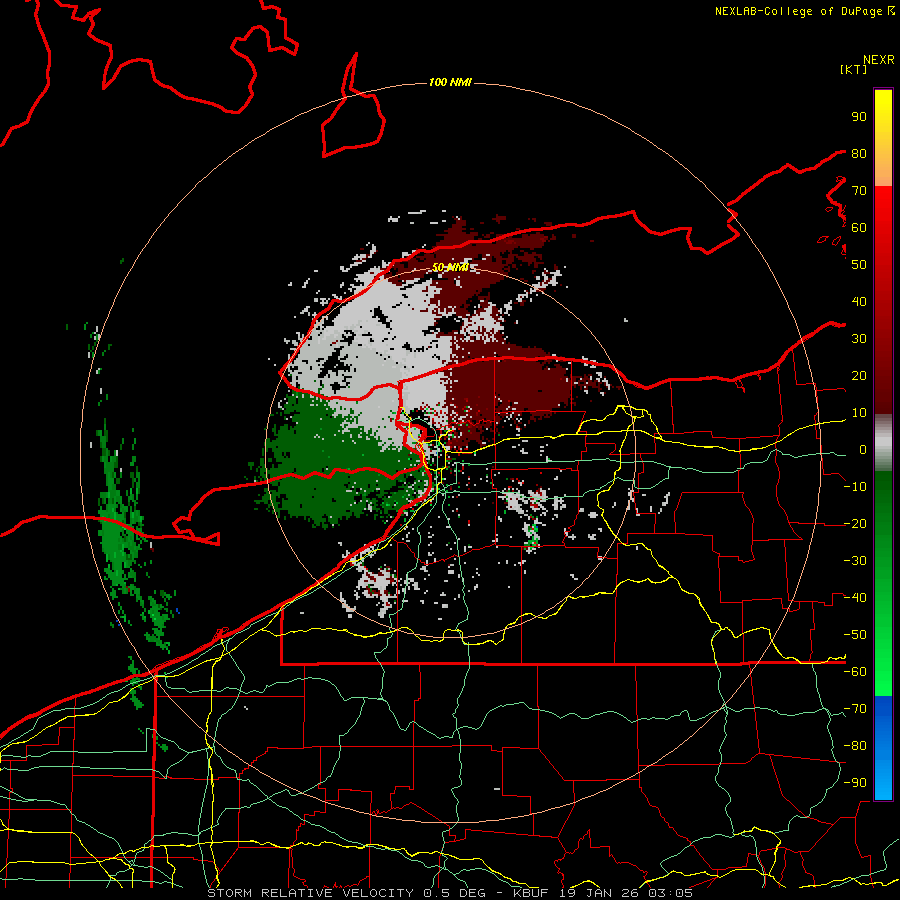Click the 70 value on velocity scale
This screenshot has height=900, width=900.
coord(859,191)
